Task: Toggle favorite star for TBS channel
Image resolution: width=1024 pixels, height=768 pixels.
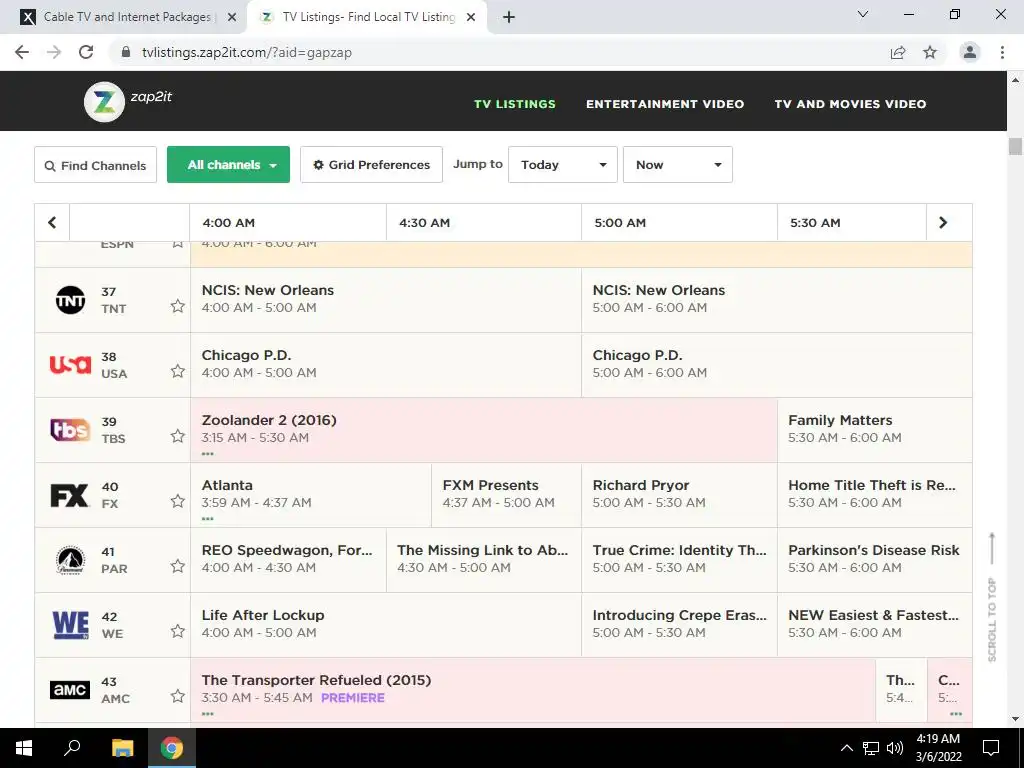Action: pos(178,436)
